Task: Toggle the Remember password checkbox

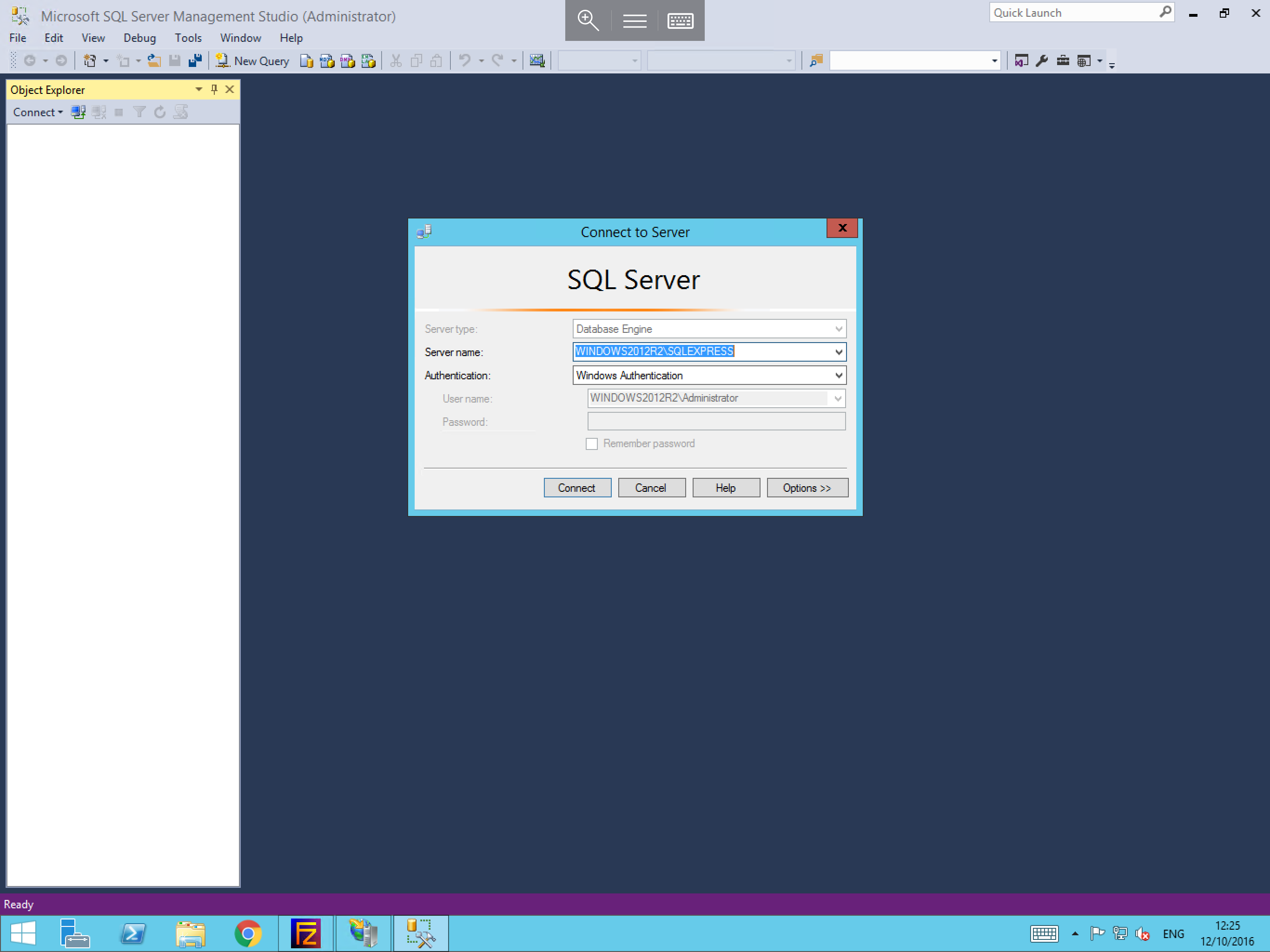Action: pos(591,444)
